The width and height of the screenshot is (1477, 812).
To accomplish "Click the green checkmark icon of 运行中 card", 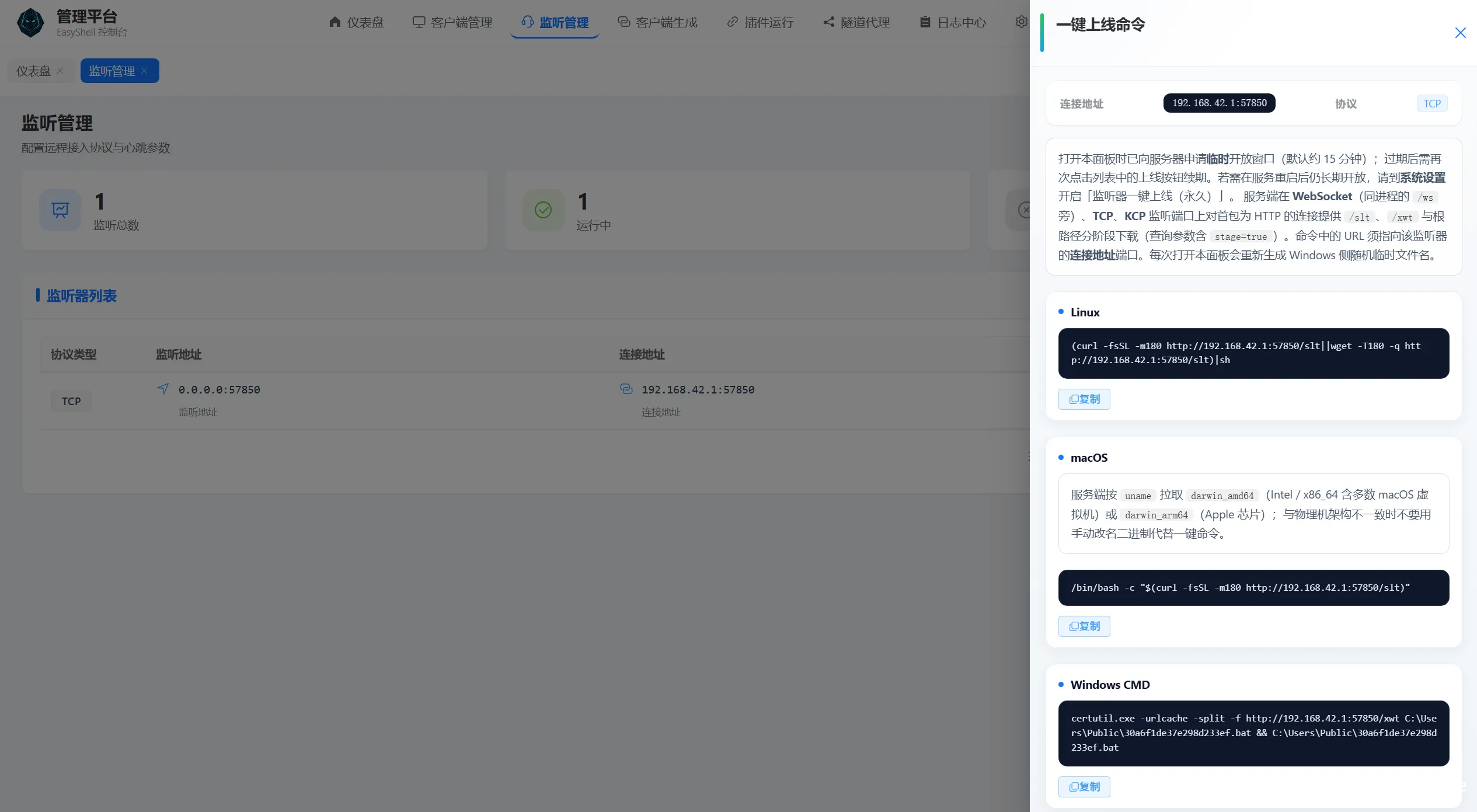I will click(x=543, y=210).
